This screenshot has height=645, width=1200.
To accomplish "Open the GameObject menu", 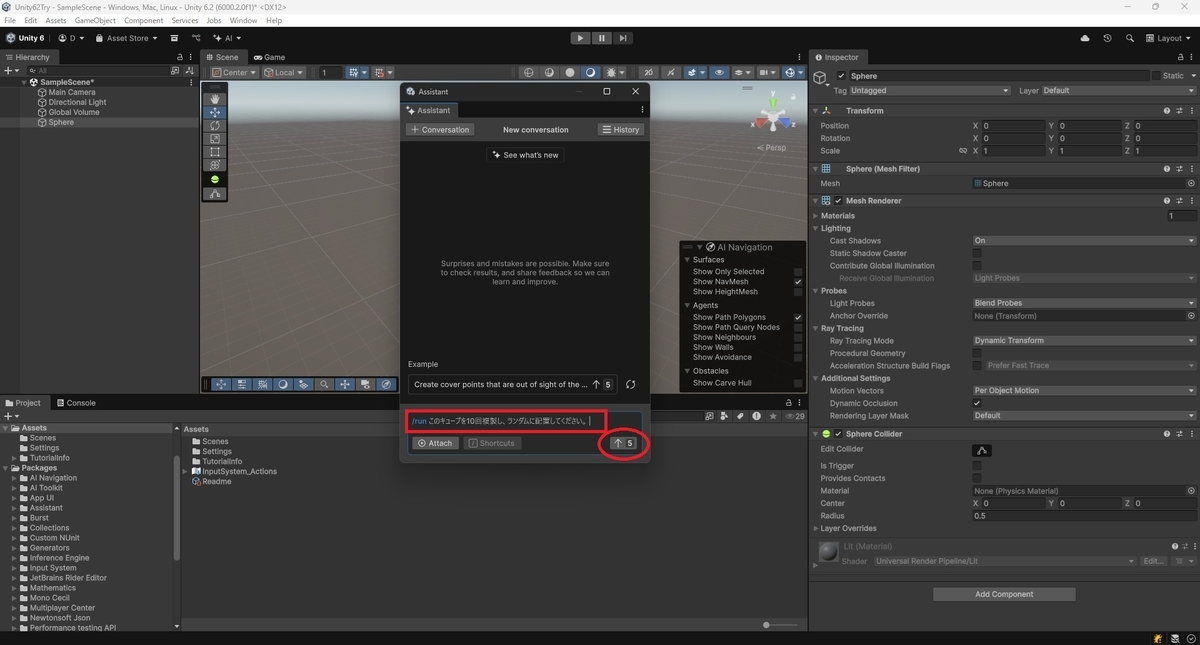I will (95, 20).
